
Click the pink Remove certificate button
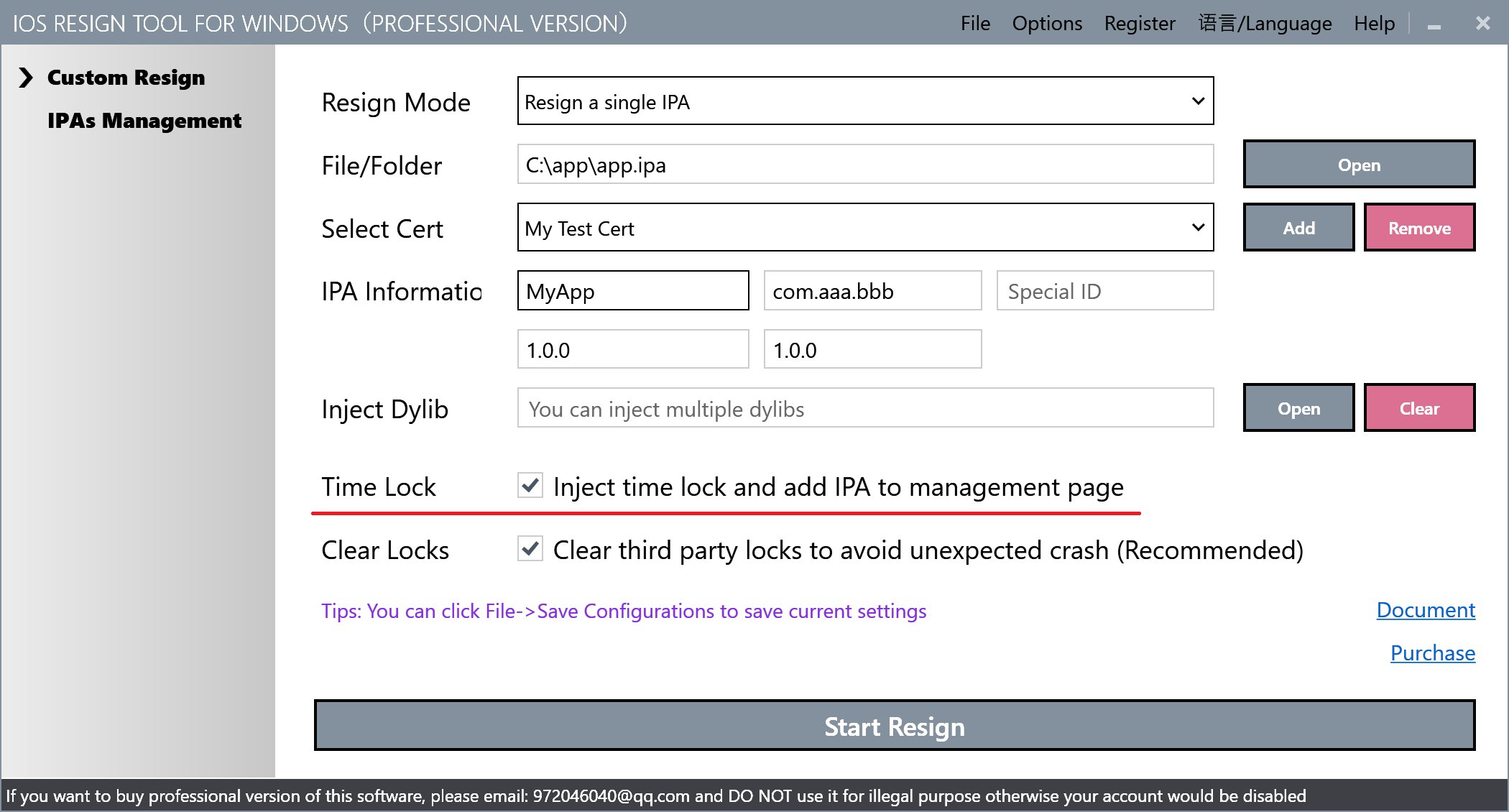click(x=1419, y=228)
